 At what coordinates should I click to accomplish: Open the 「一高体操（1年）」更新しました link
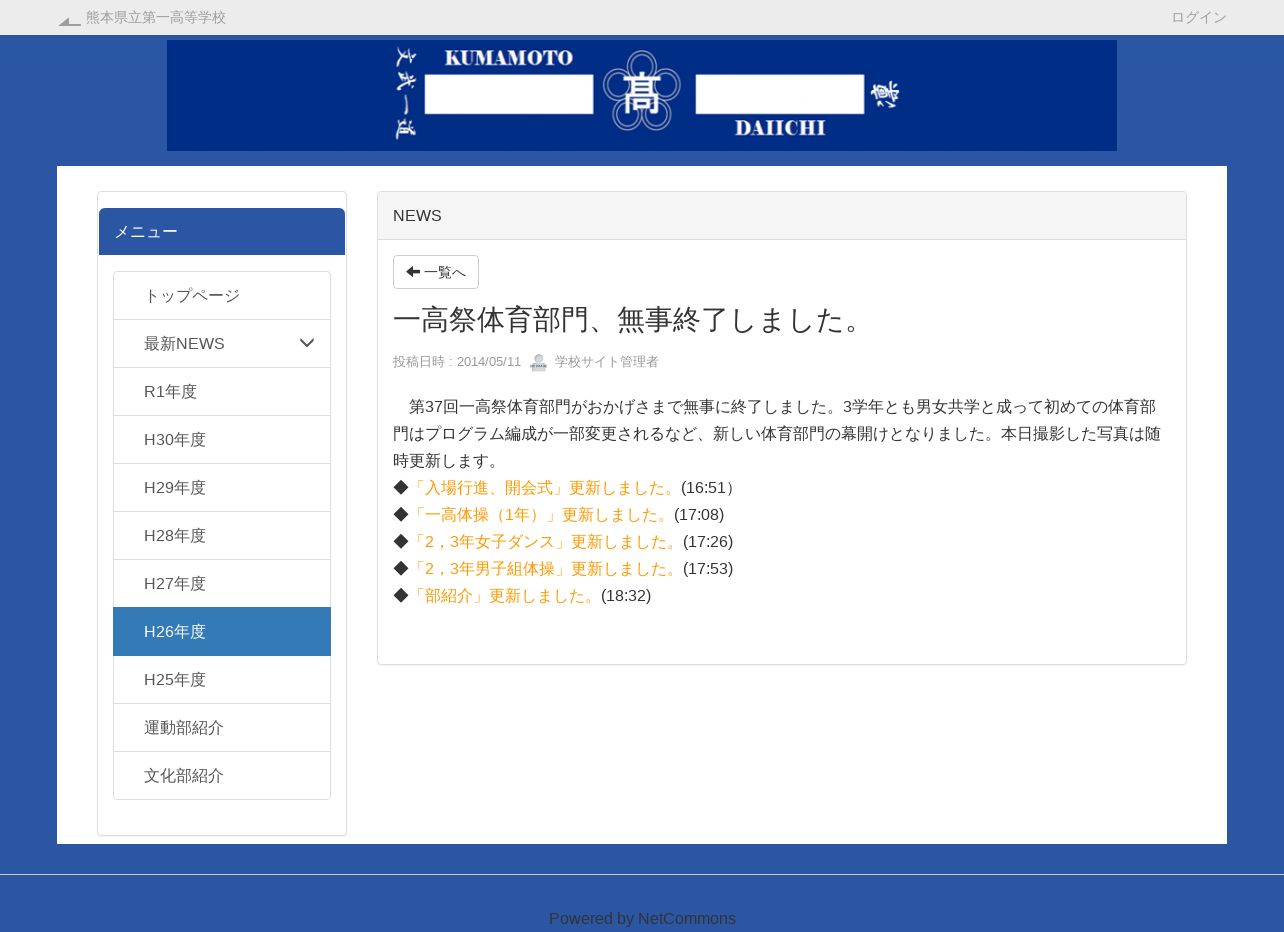coord(541,515)
